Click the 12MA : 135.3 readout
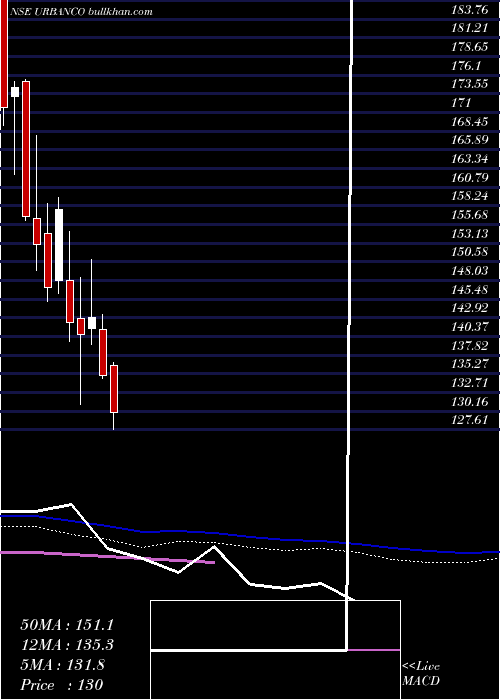This screenshot has height=700, width=500. click(67, 645)
